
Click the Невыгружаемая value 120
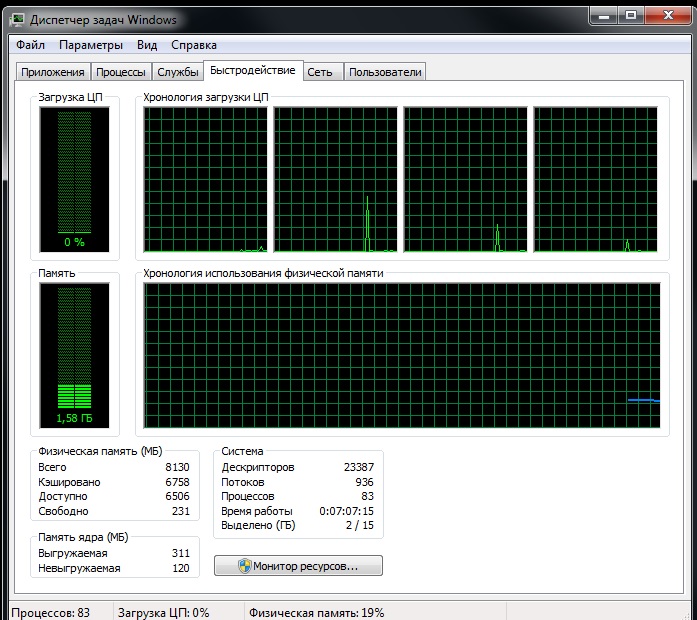[x=181, y=568]
